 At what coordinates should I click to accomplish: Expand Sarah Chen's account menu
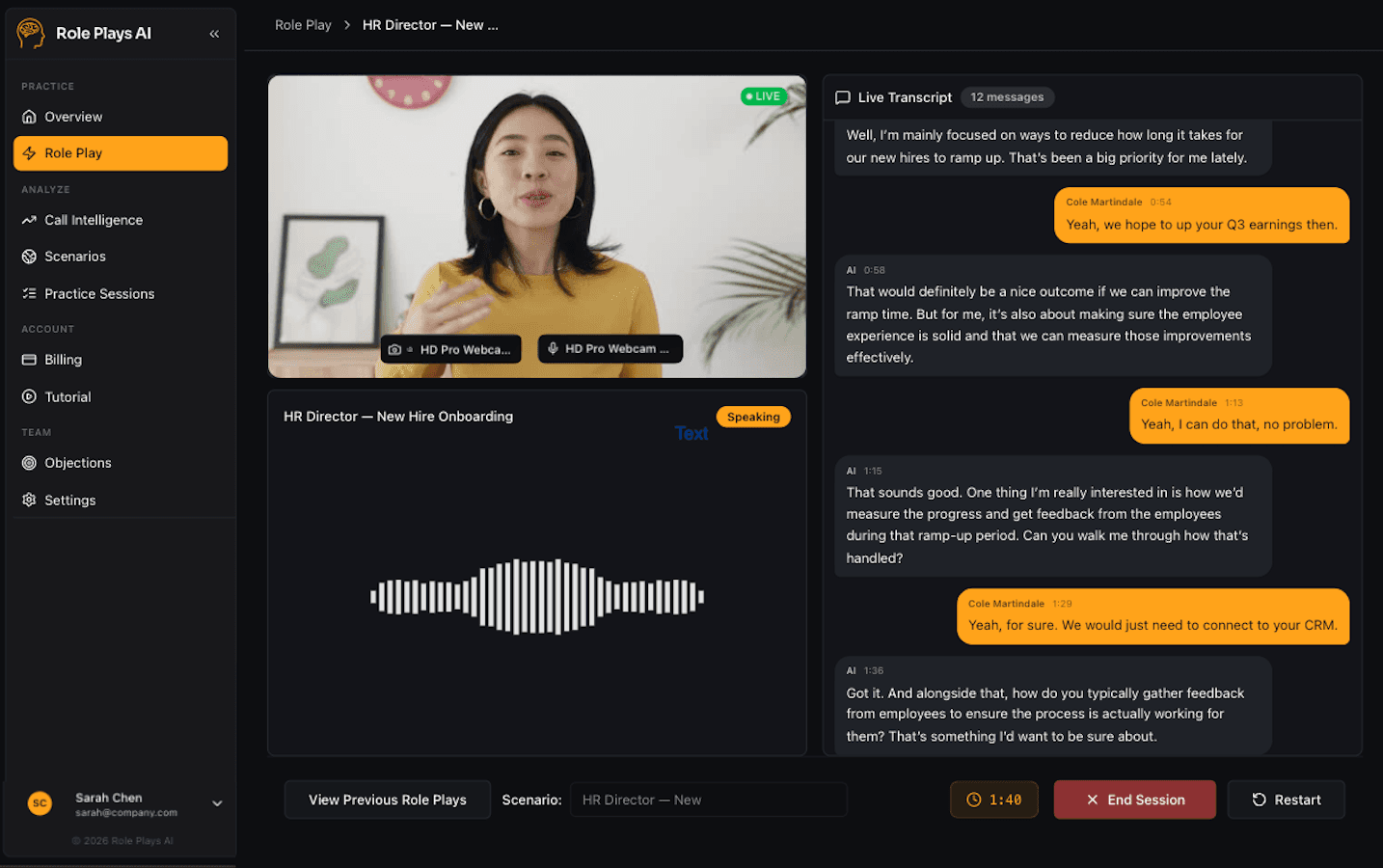click(217, 802)
